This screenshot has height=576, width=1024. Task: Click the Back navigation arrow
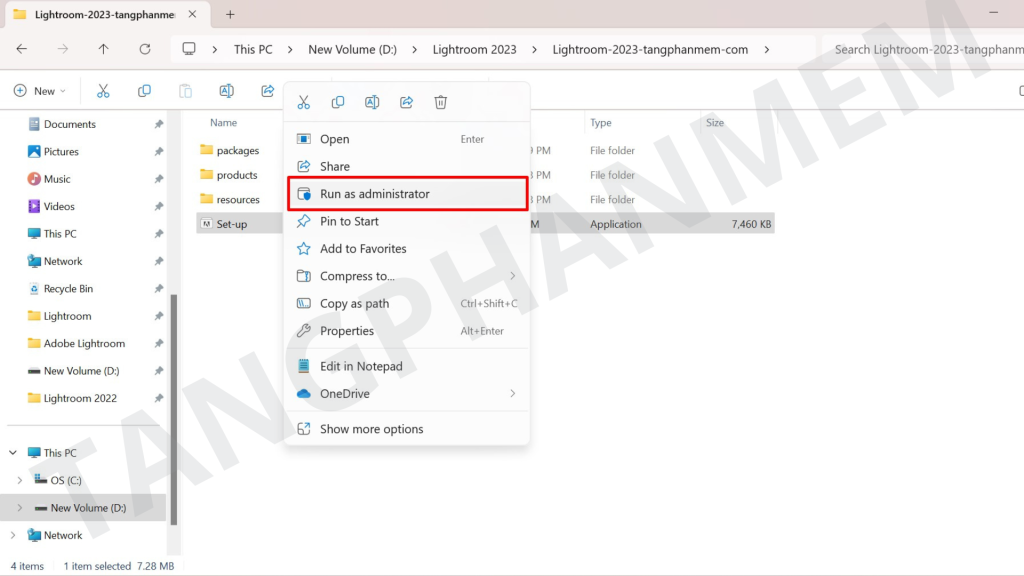(x=22, y=49)
